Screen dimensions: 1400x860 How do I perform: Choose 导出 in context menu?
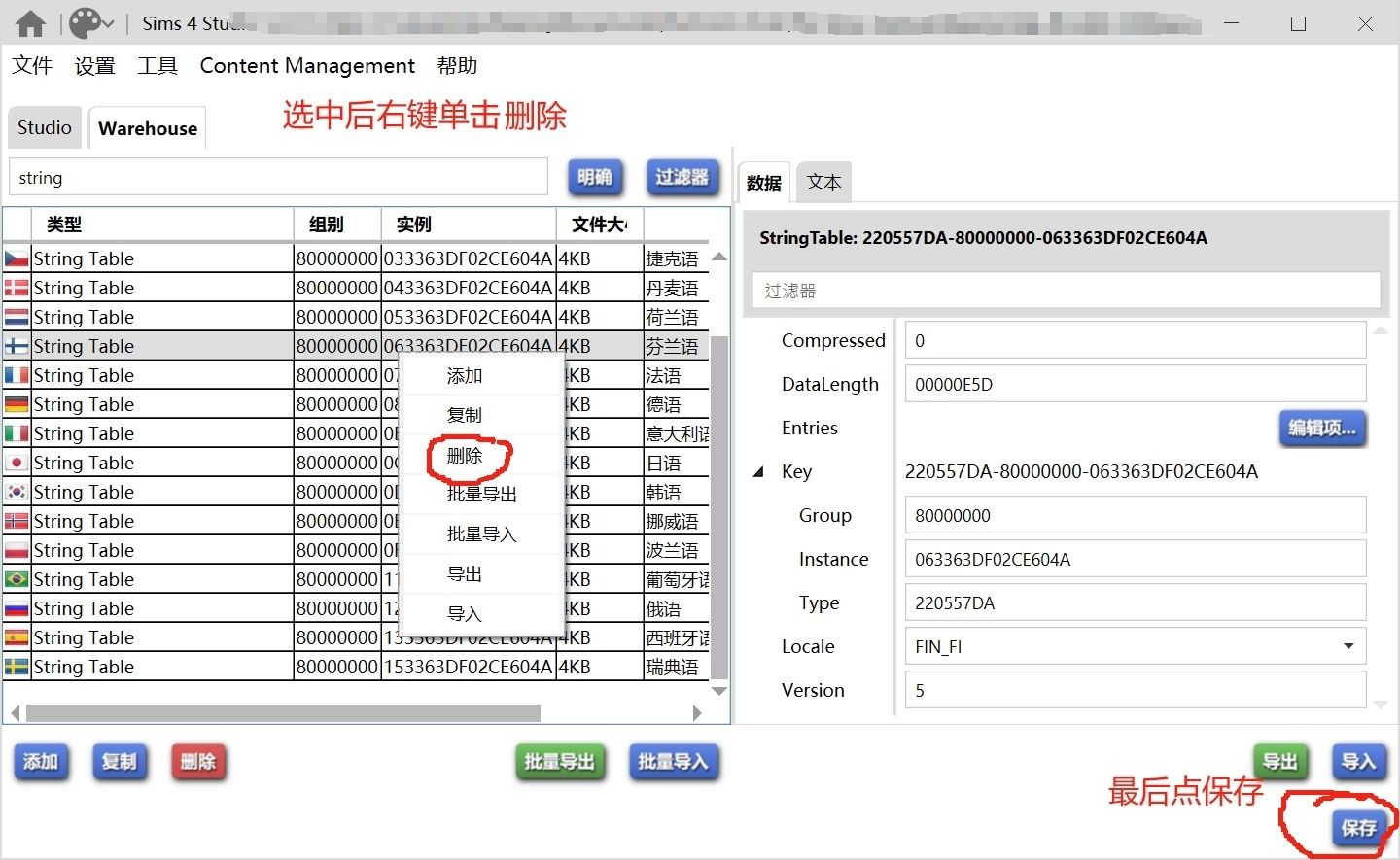coord(482,573)
